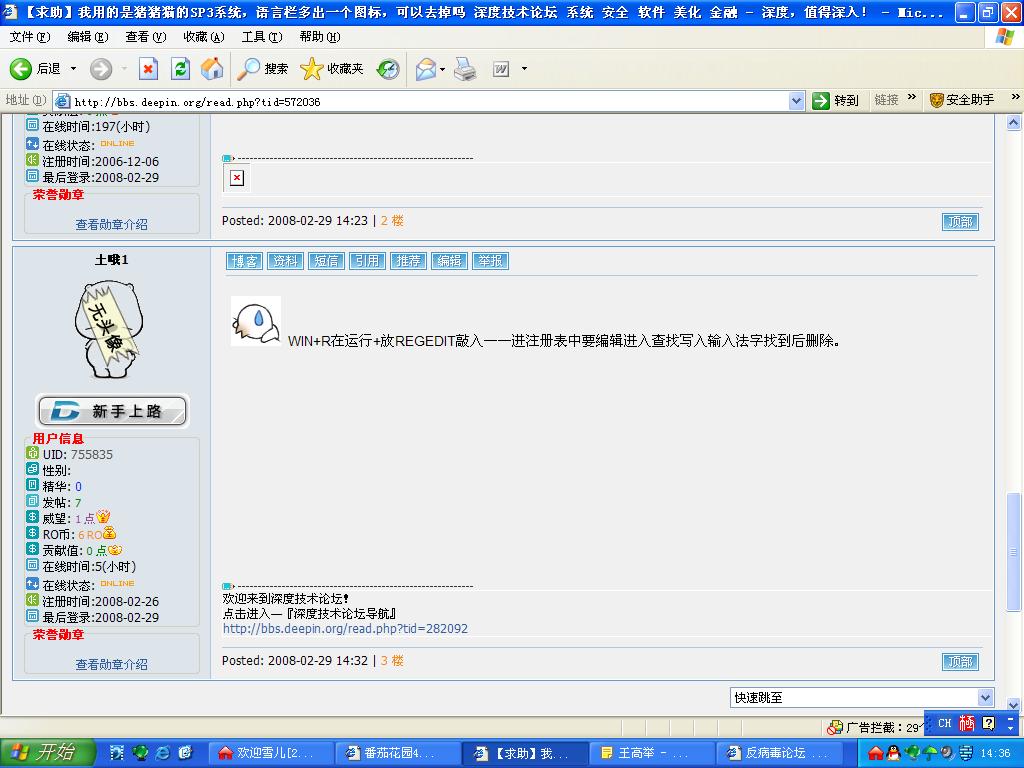Screen dimensions: 1024x768
Task: Click the 开始 Start button
Action: tap(47, 753)
